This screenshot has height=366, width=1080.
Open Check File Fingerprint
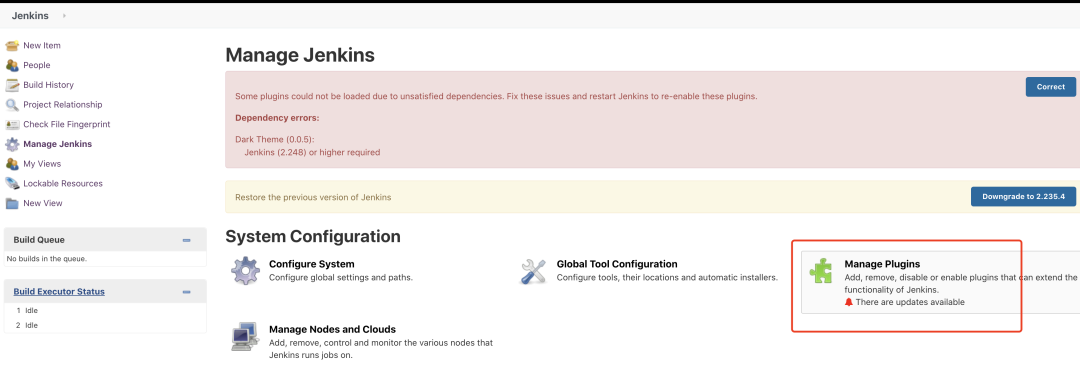click(67, 124)
